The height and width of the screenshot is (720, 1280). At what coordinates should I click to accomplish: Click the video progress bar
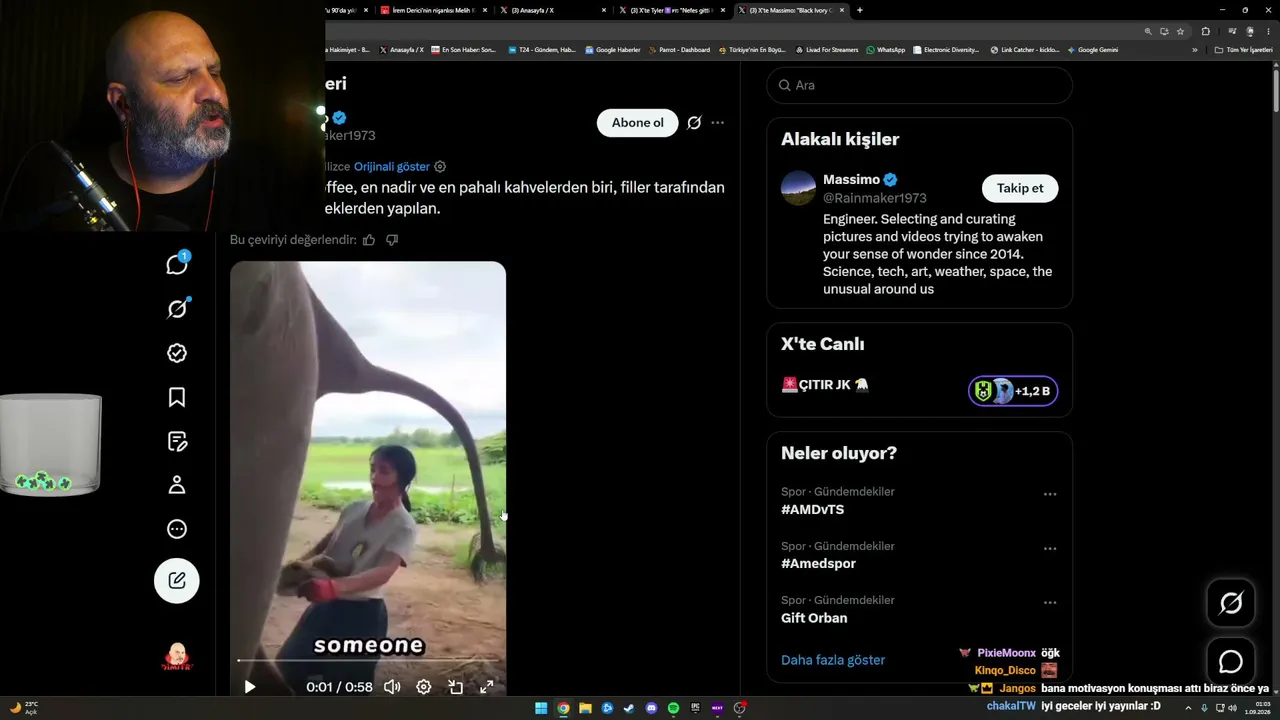tap(368, 660)
